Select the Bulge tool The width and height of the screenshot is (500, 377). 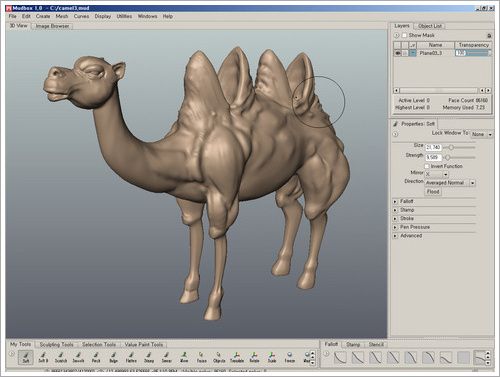pos(113,357)
